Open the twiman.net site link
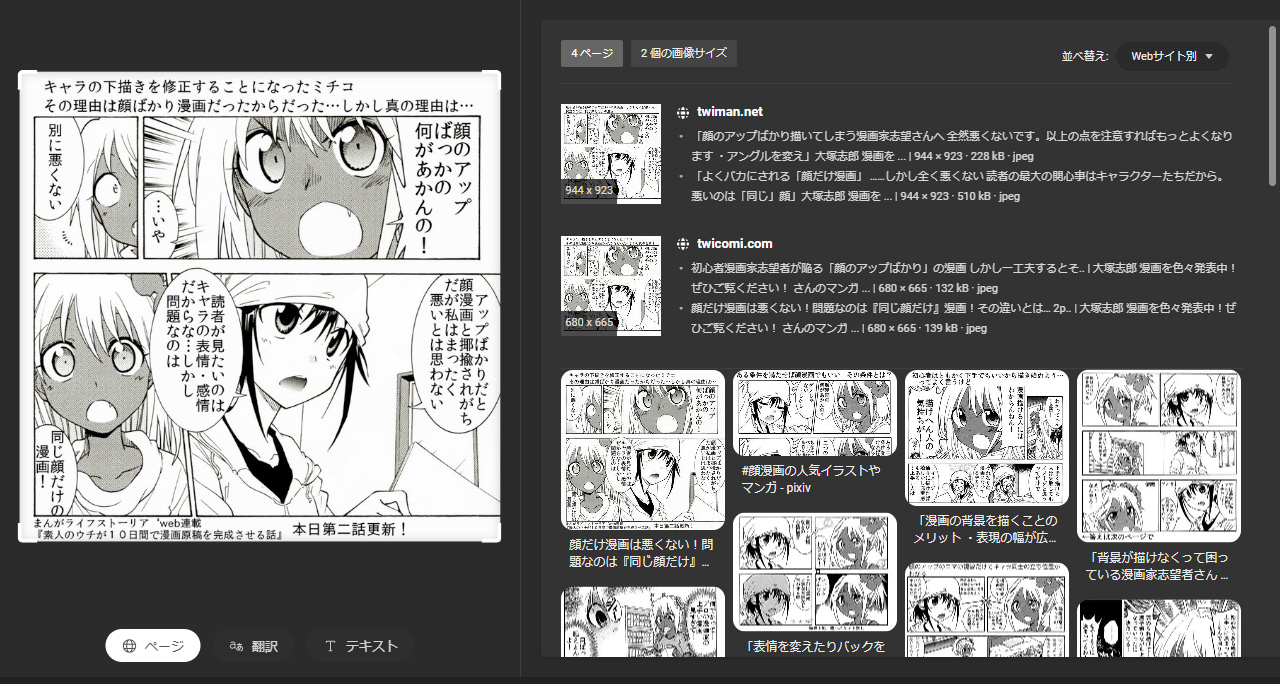Screen dimensions: 1280x684 click(x=729, y=112)
